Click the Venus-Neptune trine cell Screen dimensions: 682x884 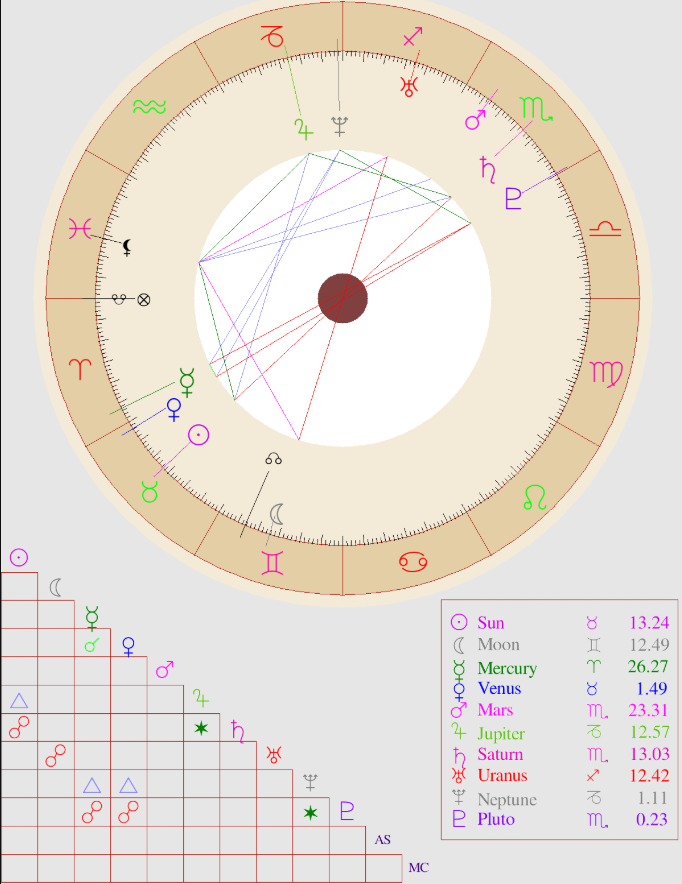pyautogui.click(x=129, y=784)
